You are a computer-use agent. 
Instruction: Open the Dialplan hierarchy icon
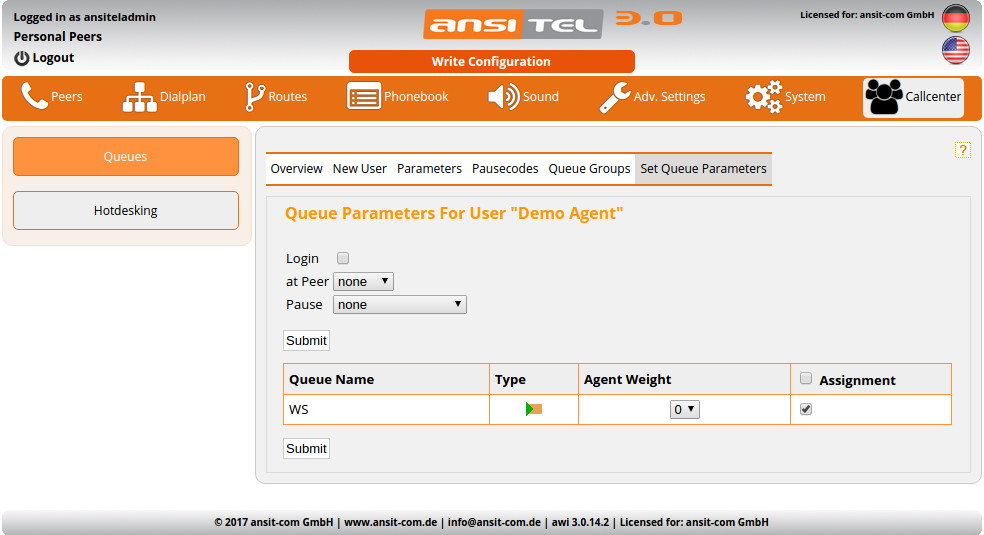(139, 97)
